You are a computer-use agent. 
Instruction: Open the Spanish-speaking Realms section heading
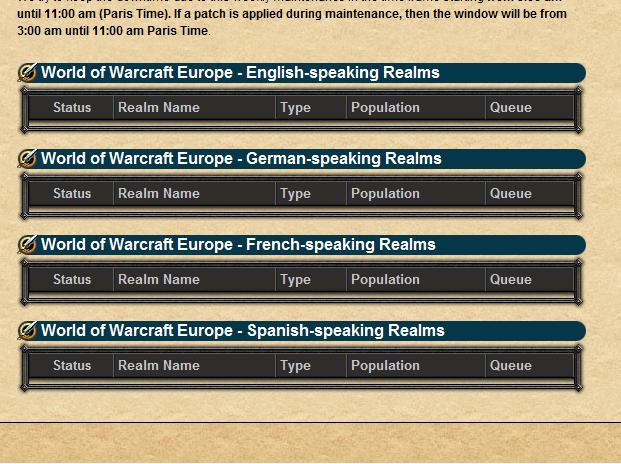click(242, 331)
